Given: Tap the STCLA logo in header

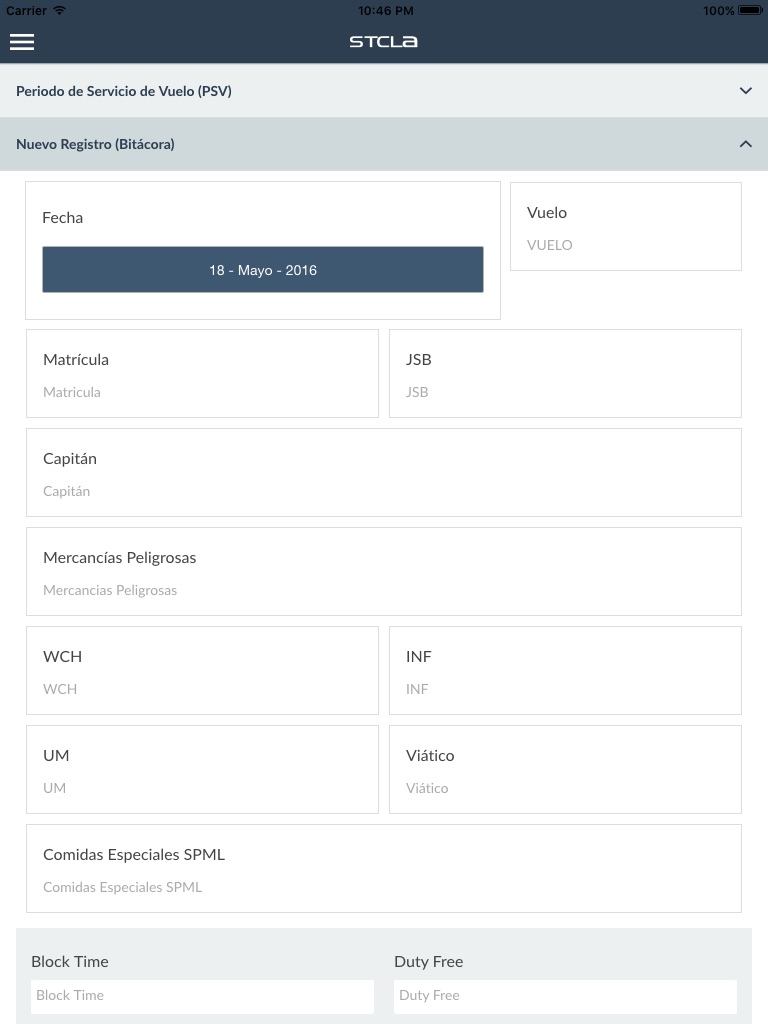Looking at the screenshot, I should point(383,42).
